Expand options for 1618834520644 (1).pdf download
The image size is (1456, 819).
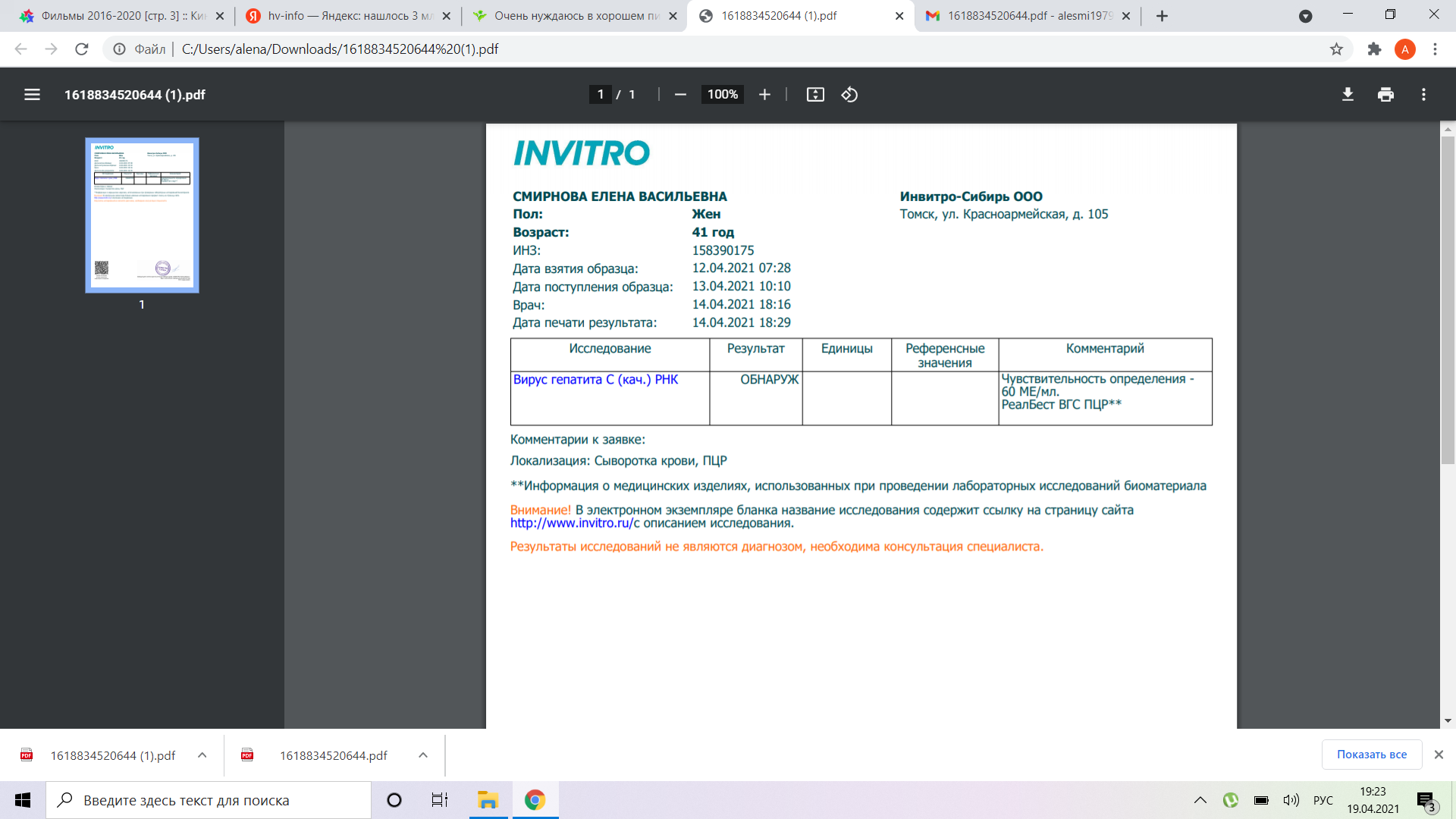tap(202, 755)
